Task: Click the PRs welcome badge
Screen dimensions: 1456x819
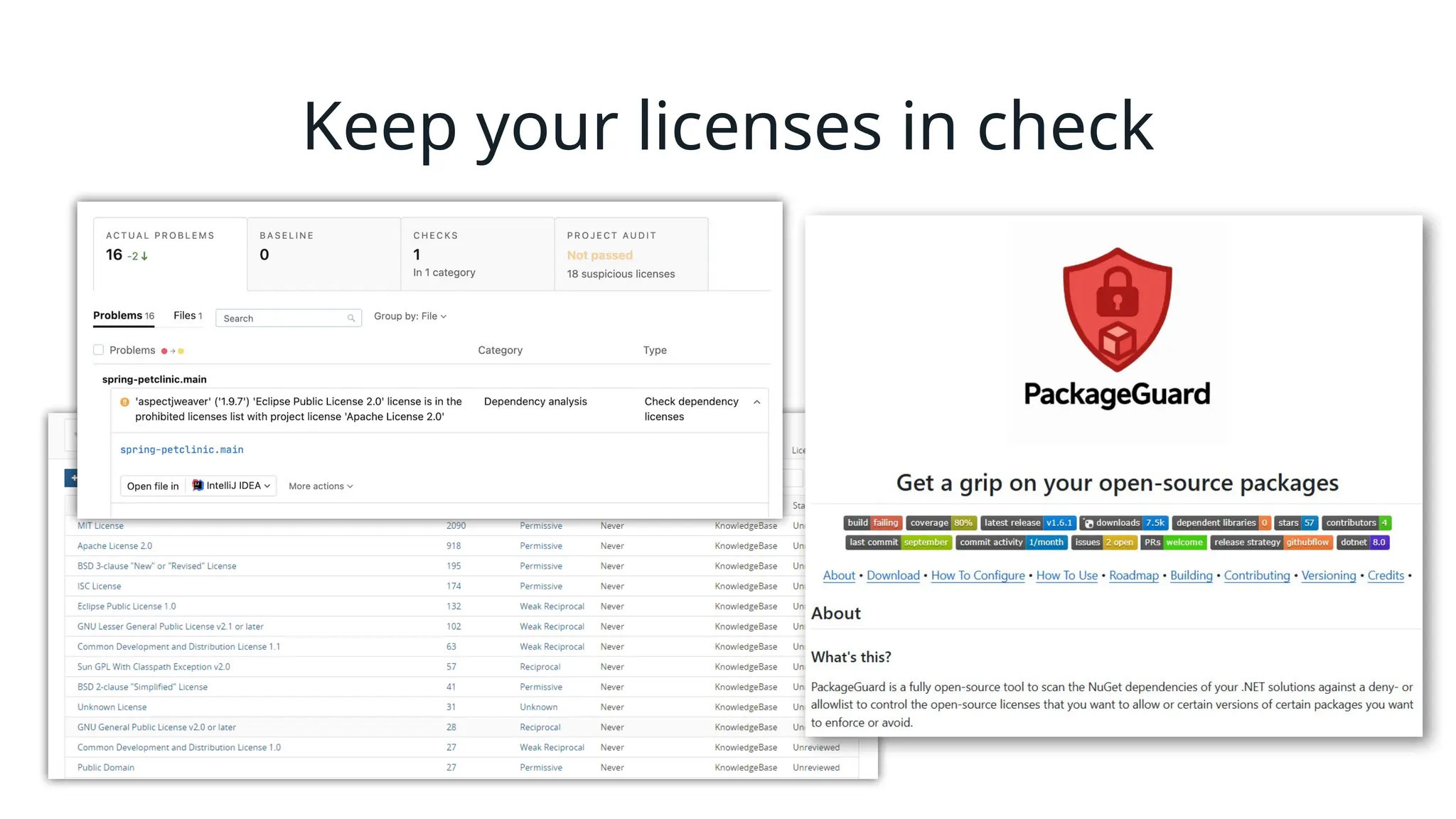Action: 1173,542
